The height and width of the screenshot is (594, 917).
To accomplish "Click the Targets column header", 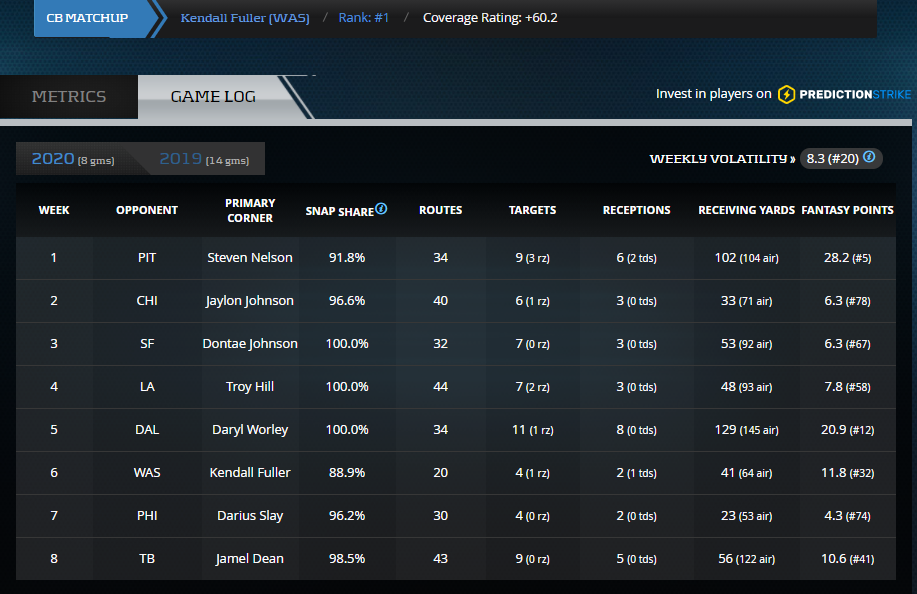I will click(x=532, y=211).
